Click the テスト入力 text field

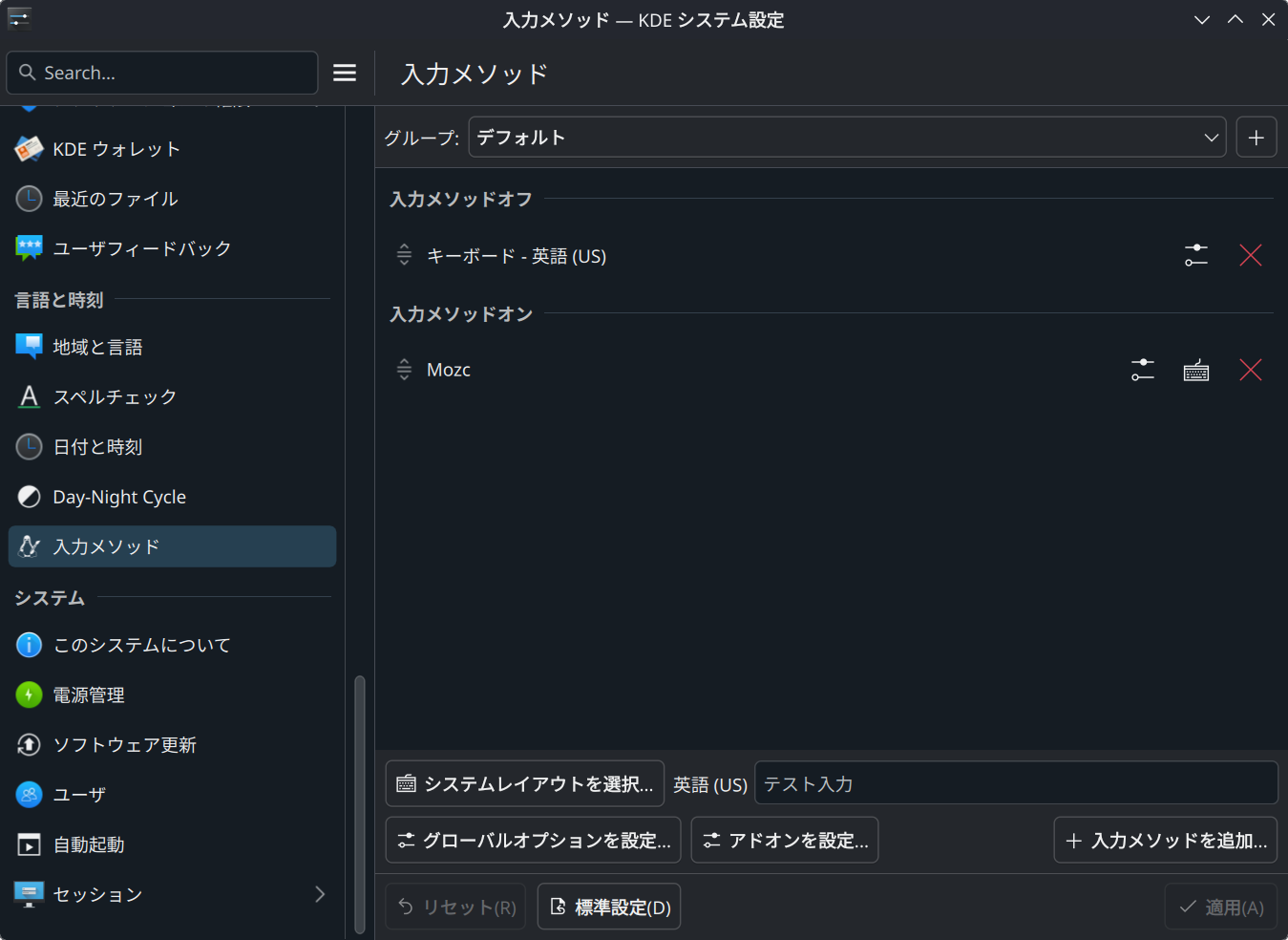pyautogui.click(x=1015, y=783)
